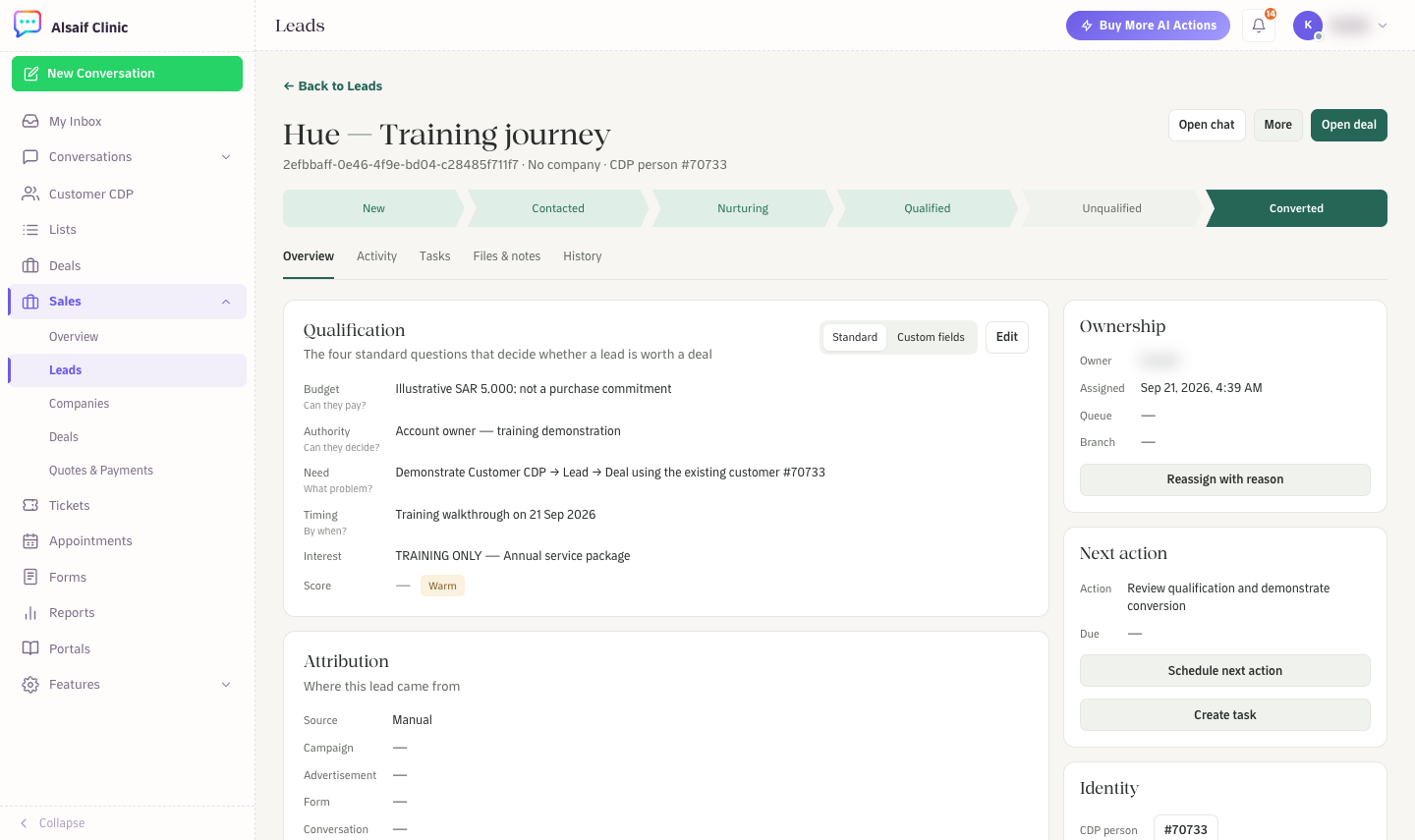Expand the Conversations submenu chevron
The height and width of the screenshot is (840, 1415).
226,157
